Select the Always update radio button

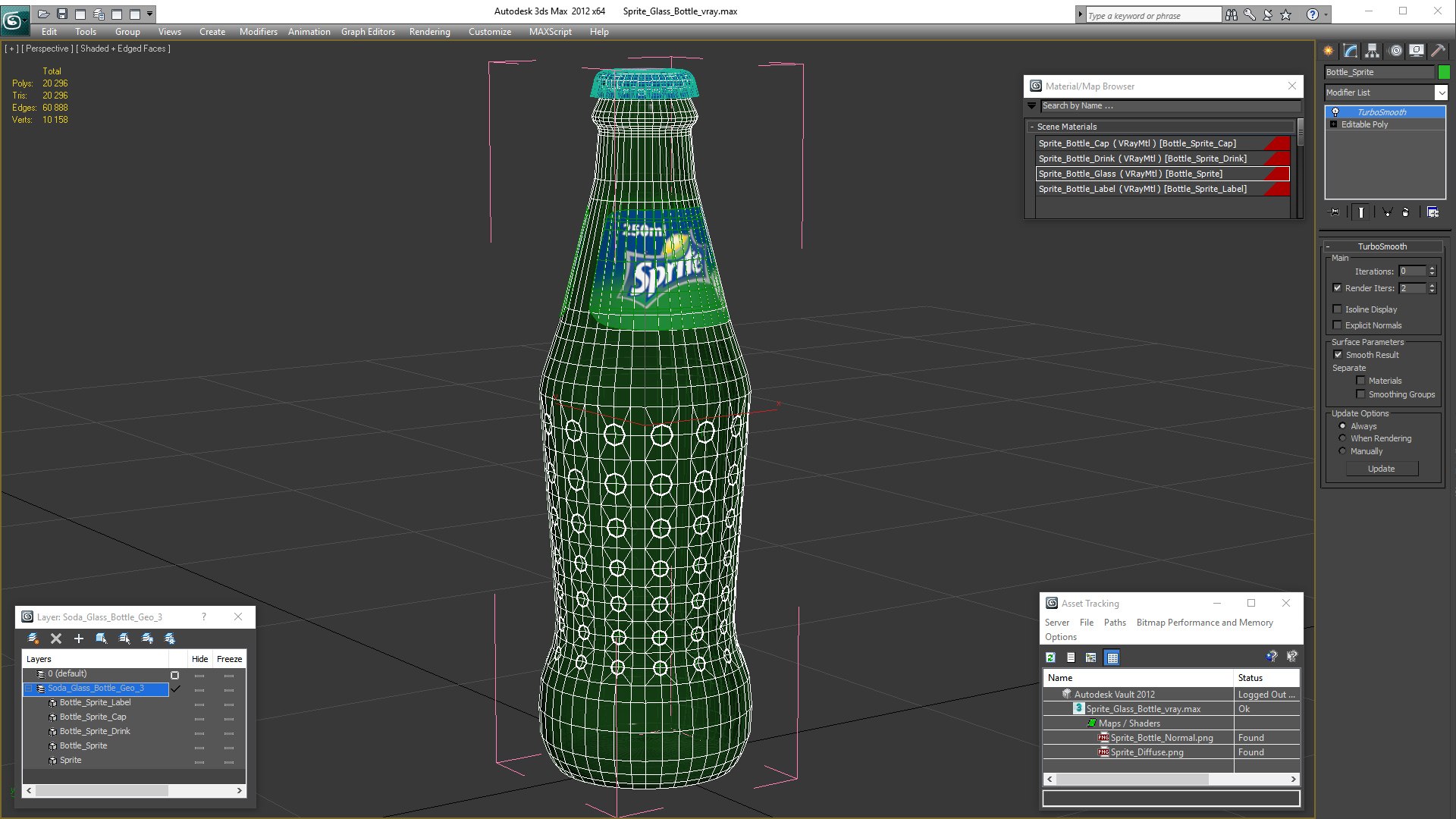(x=1342, y=425)
